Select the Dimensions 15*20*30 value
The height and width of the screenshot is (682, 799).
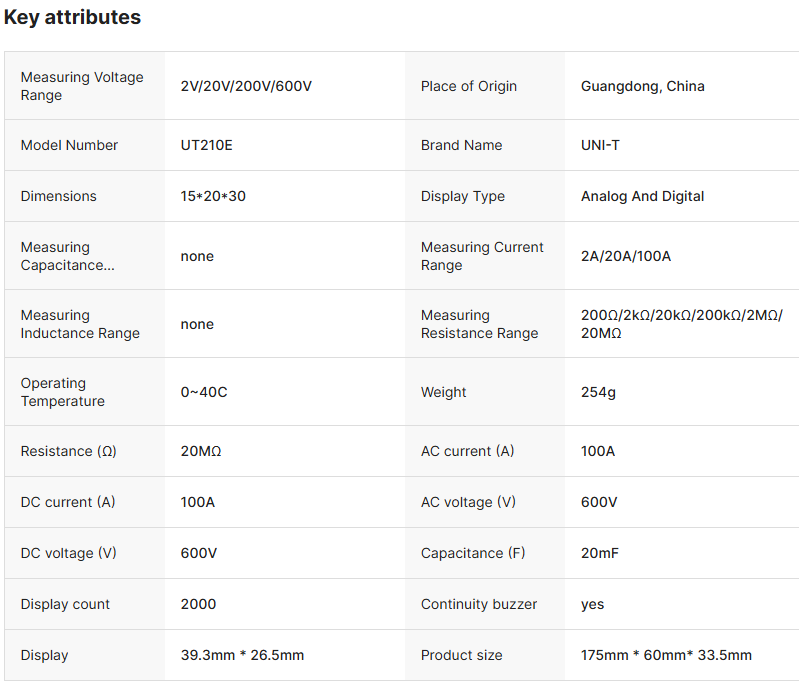[x=213, y=196]
